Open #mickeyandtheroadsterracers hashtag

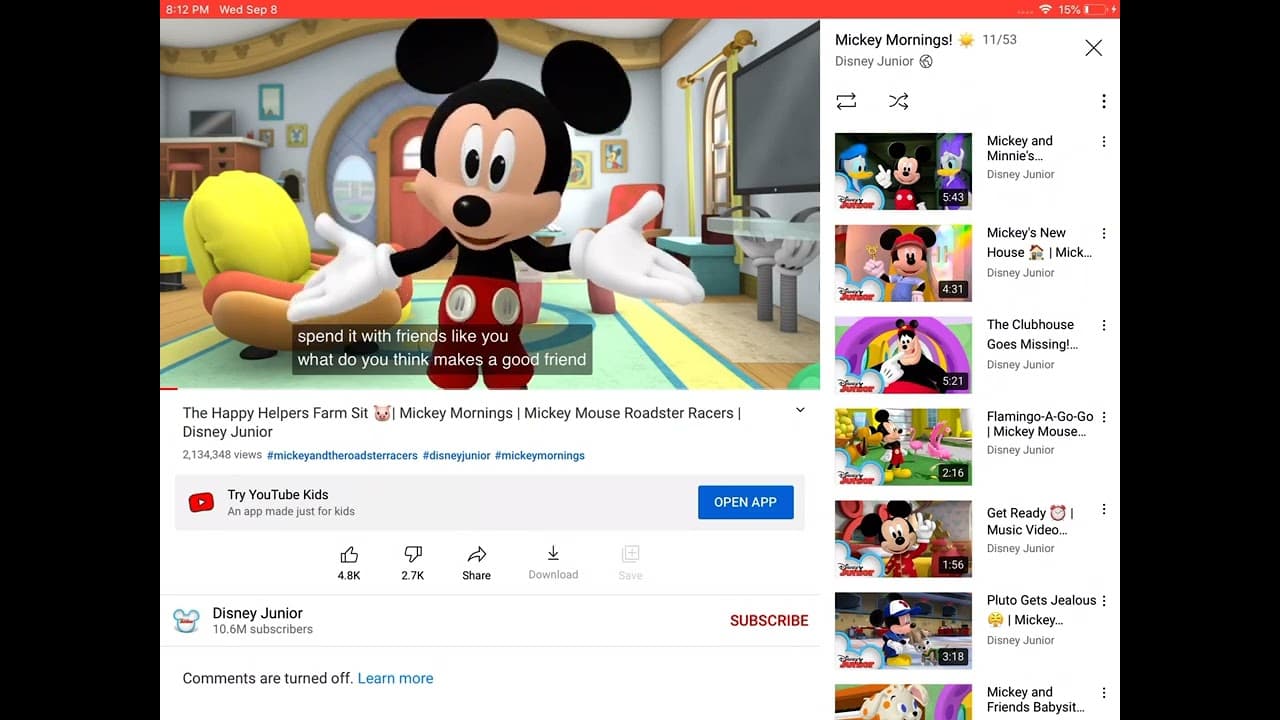click(x=342, y=455)
